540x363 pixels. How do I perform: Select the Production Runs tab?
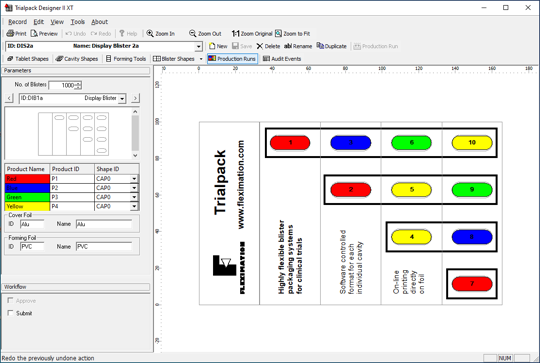click(x=232, y=59)
